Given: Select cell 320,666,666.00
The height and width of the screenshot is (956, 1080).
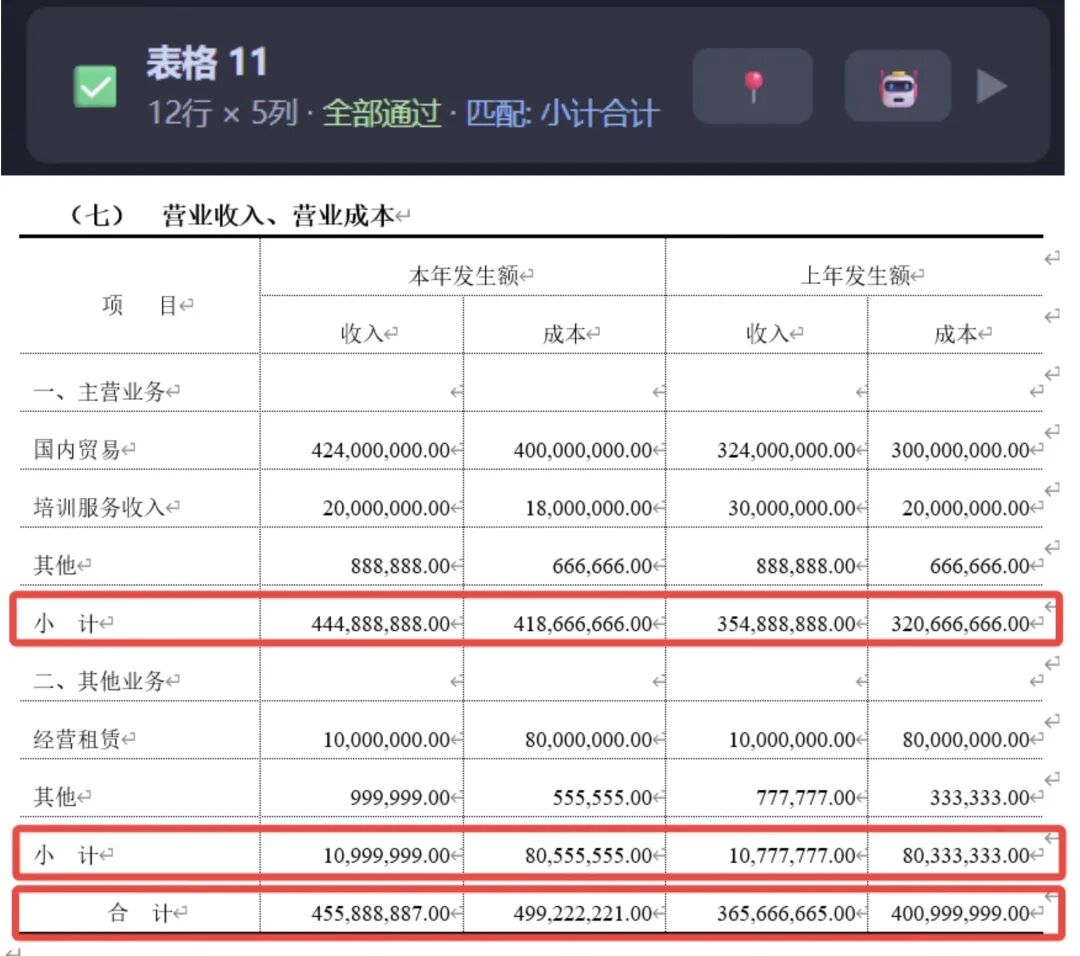Looking at the screenshot, I should tap(960, 624).
